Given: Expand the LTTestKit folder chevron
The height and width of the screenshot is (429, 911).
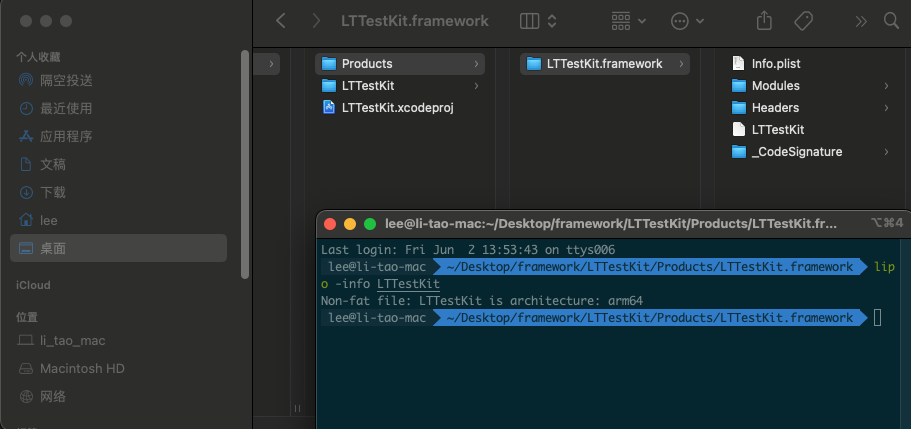Looking at the screenshot, I should (476, 86).
